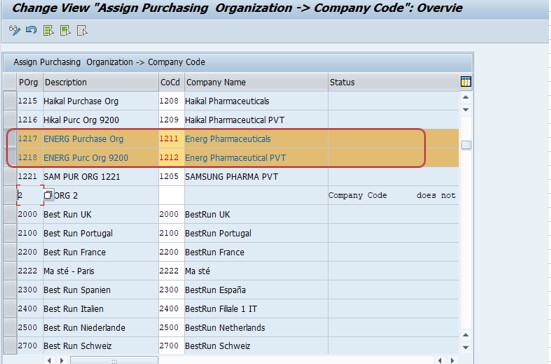Click Status column header
The width and height of the screenshot is (551, 364).
[394, 82]
